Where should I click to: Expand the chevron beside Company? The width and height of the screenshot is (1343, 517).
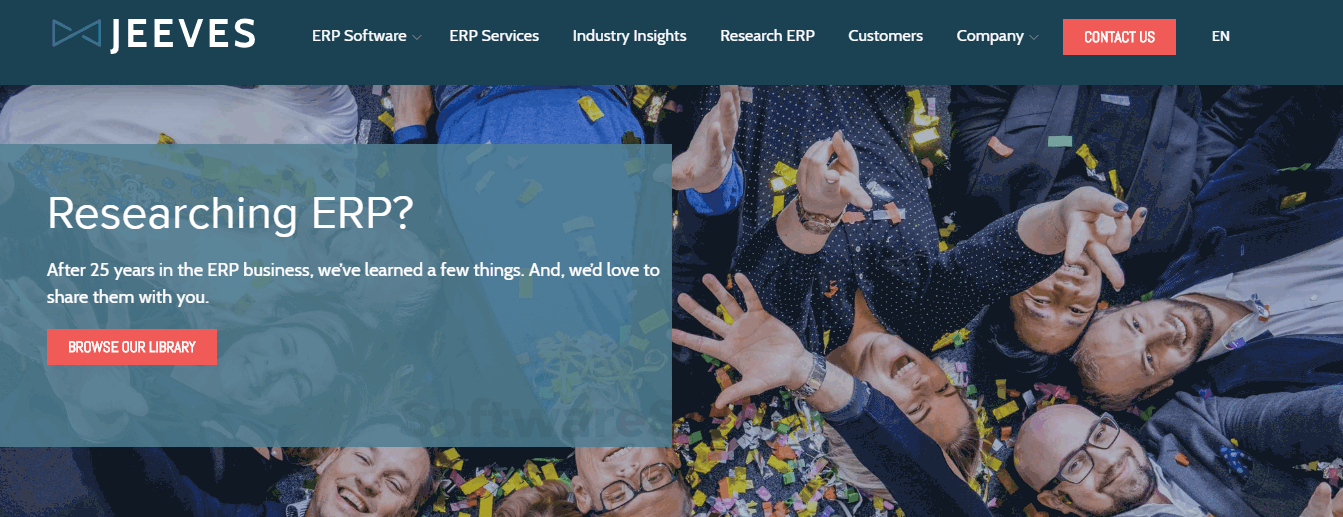tap(1034, 38)
